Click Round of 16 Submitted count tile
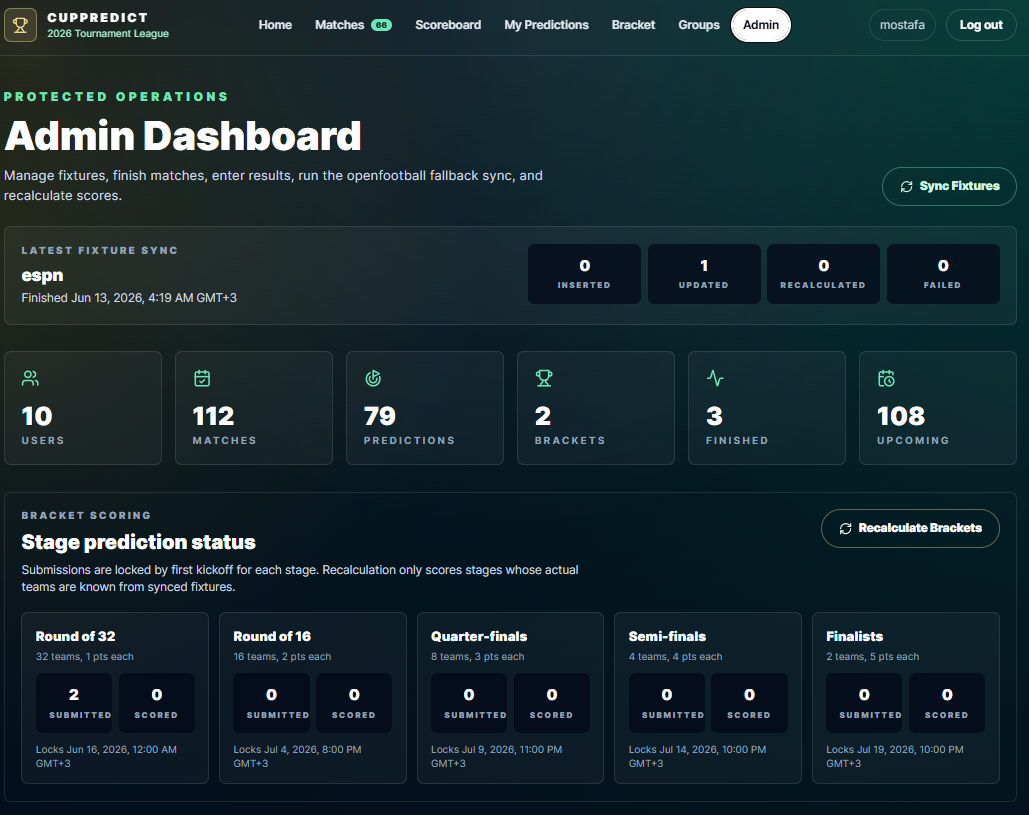 272,703
